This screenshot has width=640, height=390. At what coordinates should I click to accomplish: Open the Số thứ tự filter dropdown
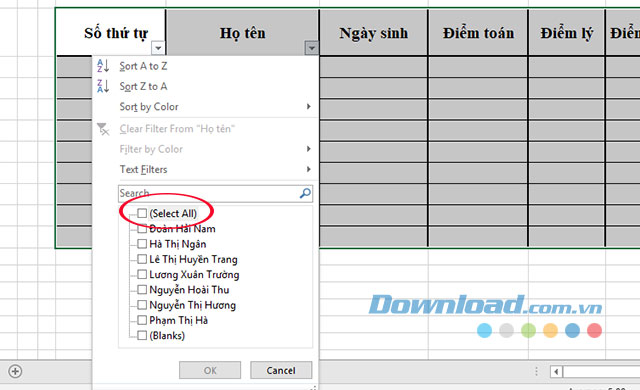[x=158, y=48]
